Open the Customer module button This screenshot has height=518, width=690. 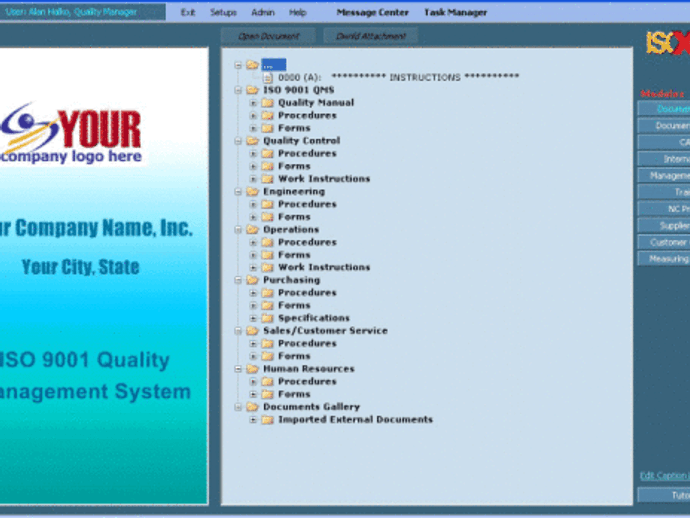[x=664, y=242]
